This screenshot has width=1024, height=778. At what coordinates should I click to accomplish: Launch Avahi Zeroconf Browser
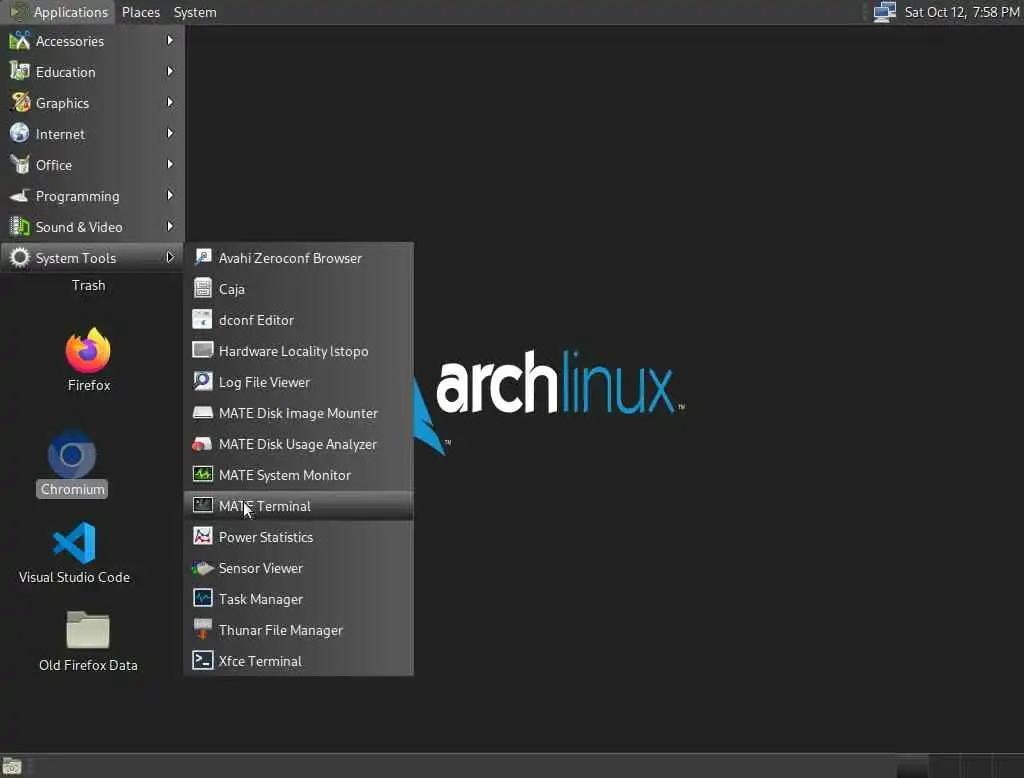point(298,258)
